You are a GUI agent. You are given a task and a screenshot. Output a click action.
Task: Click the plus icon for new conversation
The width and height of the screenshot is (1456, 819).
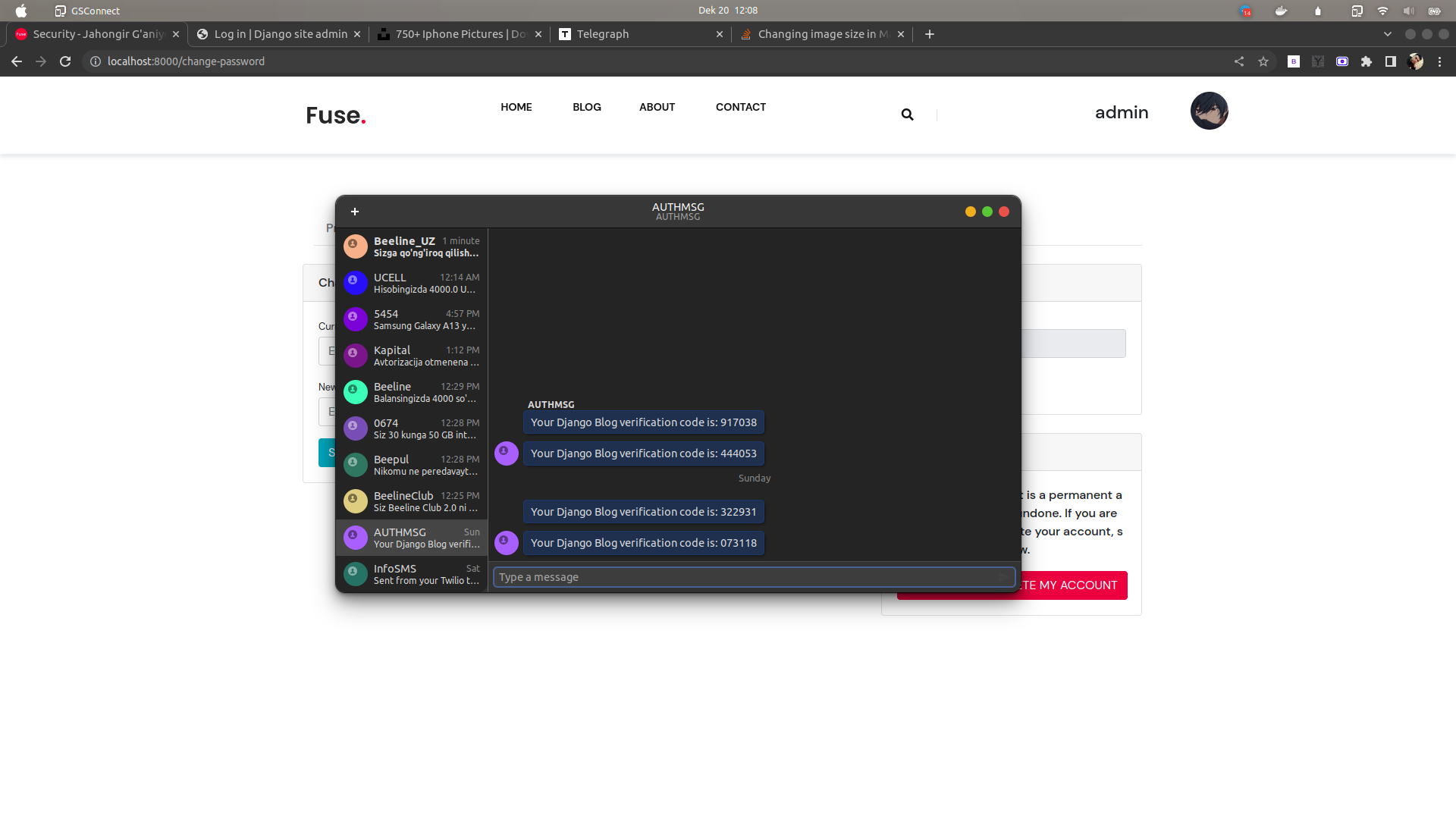(x=354, y=212)
